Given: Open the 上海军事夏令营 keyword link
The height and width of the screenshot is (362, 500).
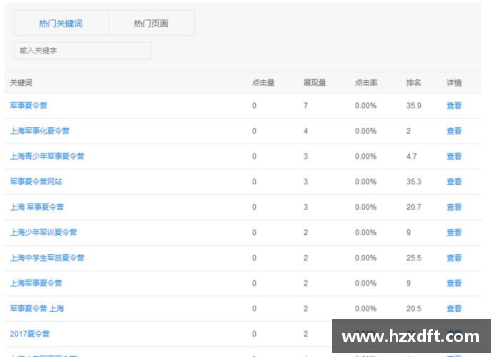Looking at the screenshot, I should click(x=36, y=283).
